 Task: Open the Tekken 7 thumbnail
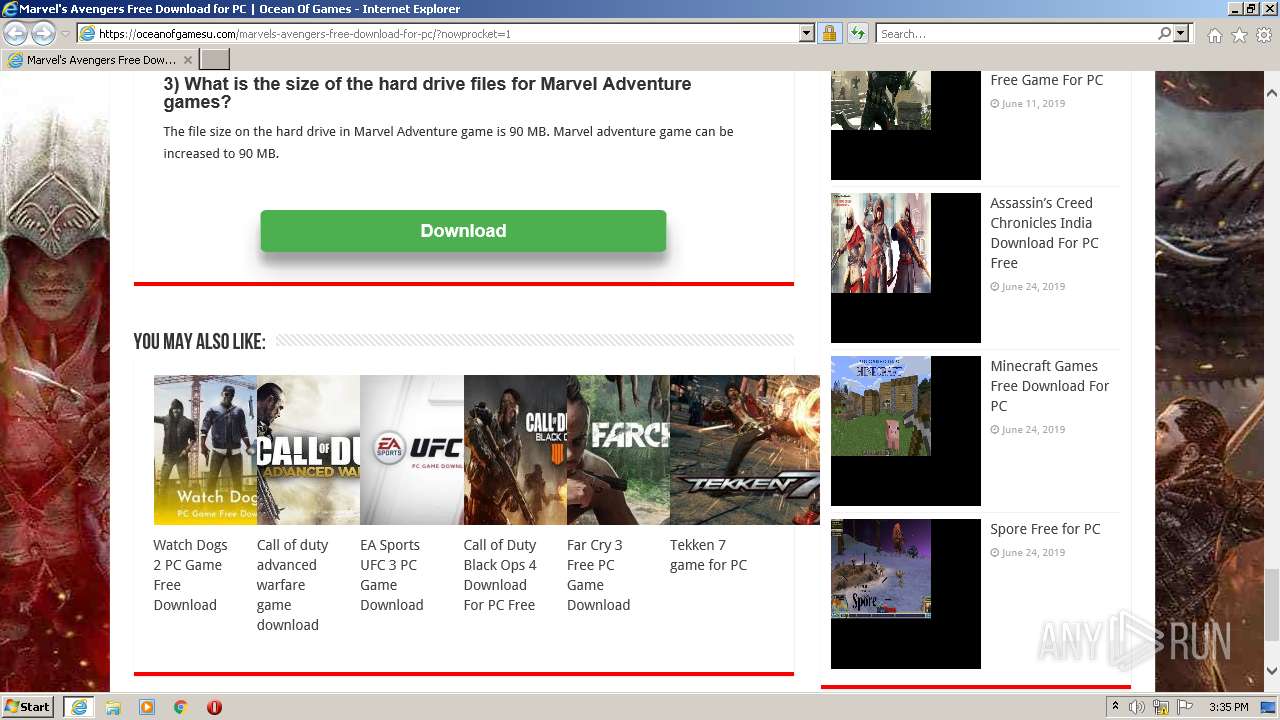tap(744, 450)
